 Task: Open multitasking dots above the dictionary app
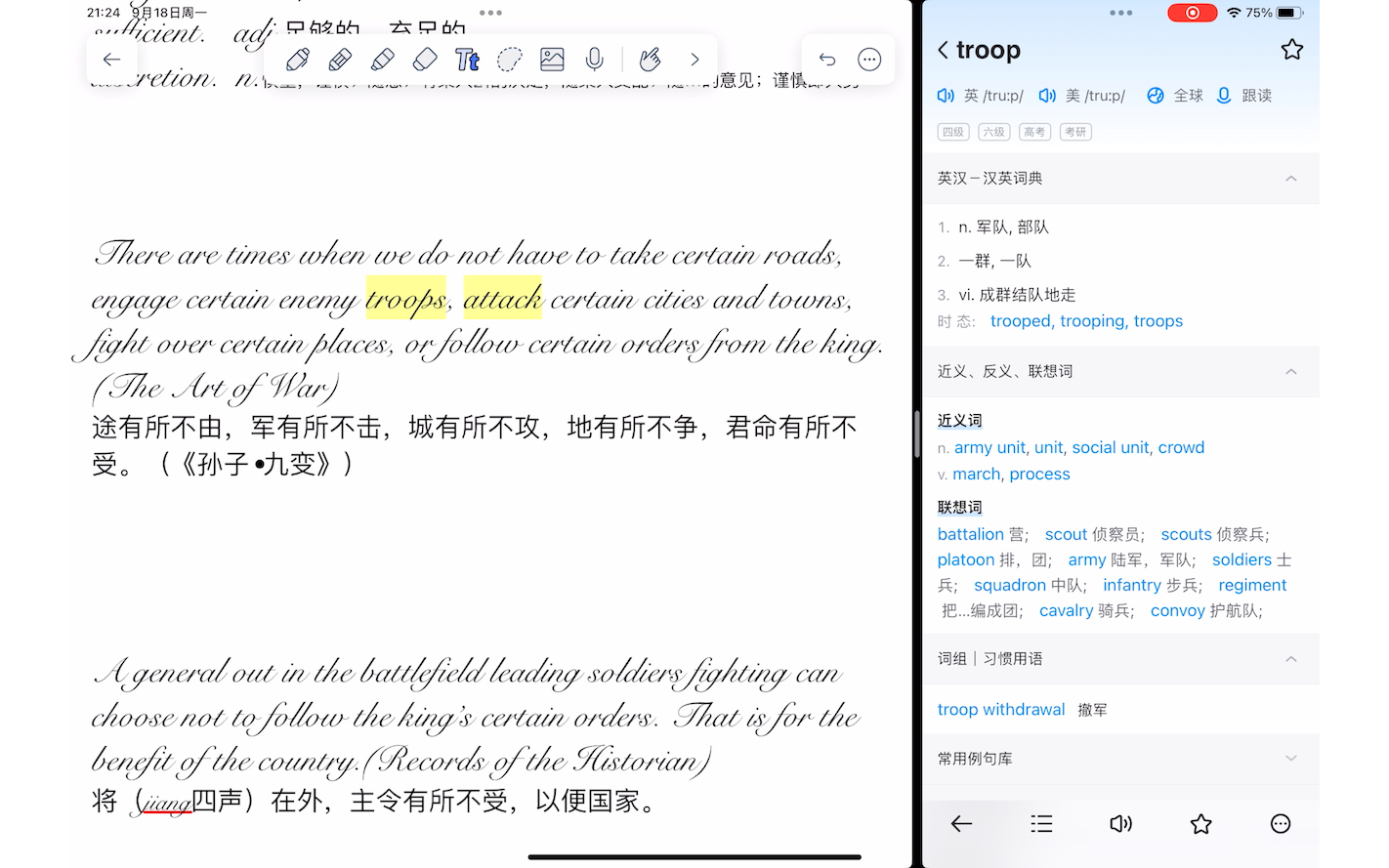pos(1121,13)
